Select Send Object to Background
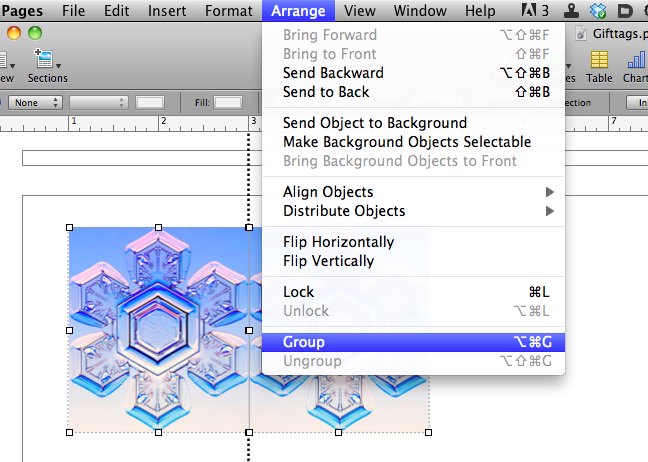648x462 pixels. [x=413, y=123]
